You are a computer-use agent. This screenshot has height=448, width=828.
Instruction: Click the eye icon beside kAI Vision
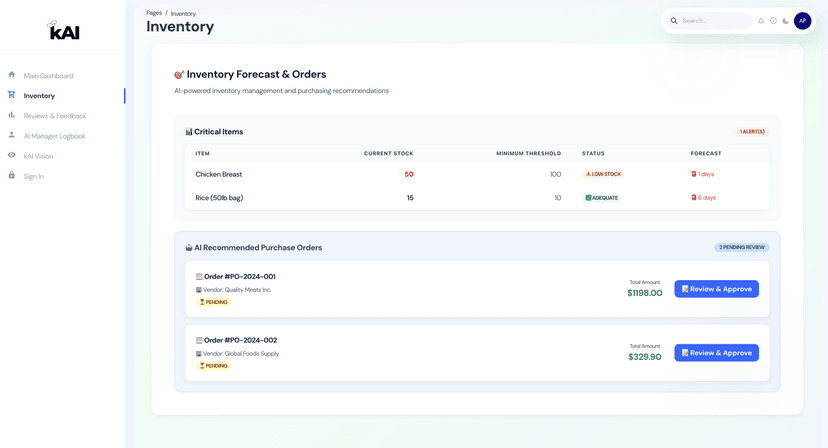pyautogui.click(x=12, y=155)
